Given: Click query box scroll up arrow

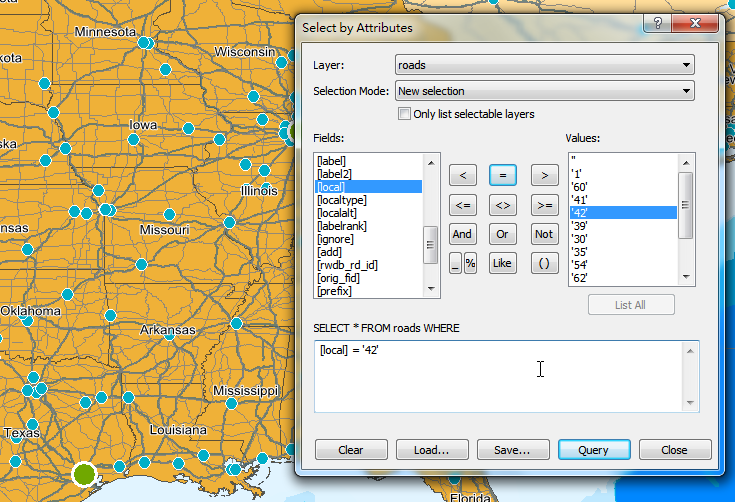Looking at the screenshot, I should pyautogui.click(x=690, y=351).
